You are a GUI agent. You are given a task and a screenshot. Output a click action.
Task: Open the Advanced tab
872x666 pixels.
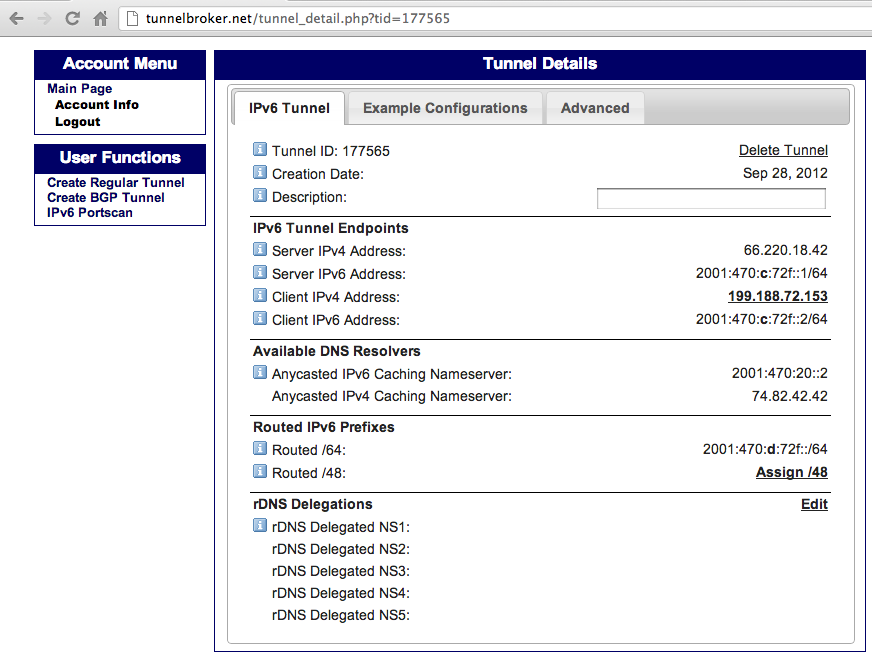[x=595, y=108]
